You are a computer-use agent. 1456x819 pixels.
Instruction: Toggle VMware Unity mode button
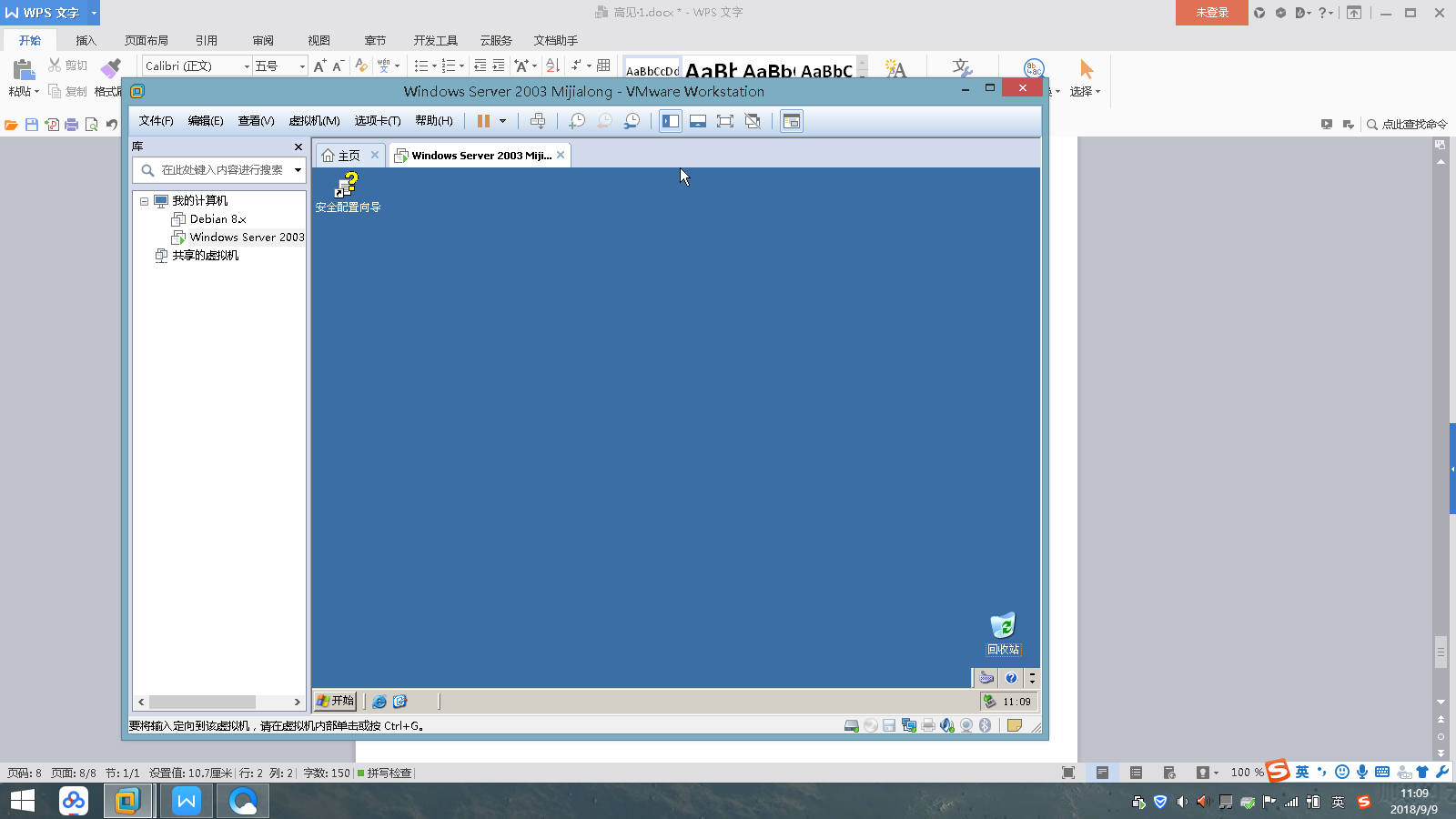753,121
